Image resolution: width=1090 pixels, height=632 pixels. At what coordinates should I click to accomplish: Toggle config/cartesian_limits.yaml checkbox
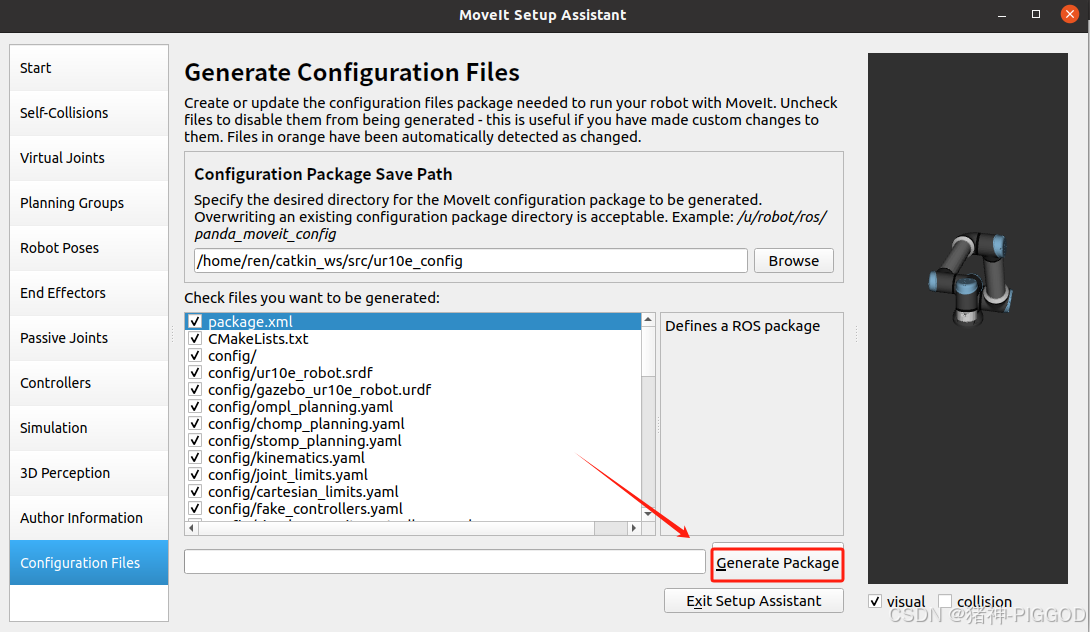click(x=195, y=492)
